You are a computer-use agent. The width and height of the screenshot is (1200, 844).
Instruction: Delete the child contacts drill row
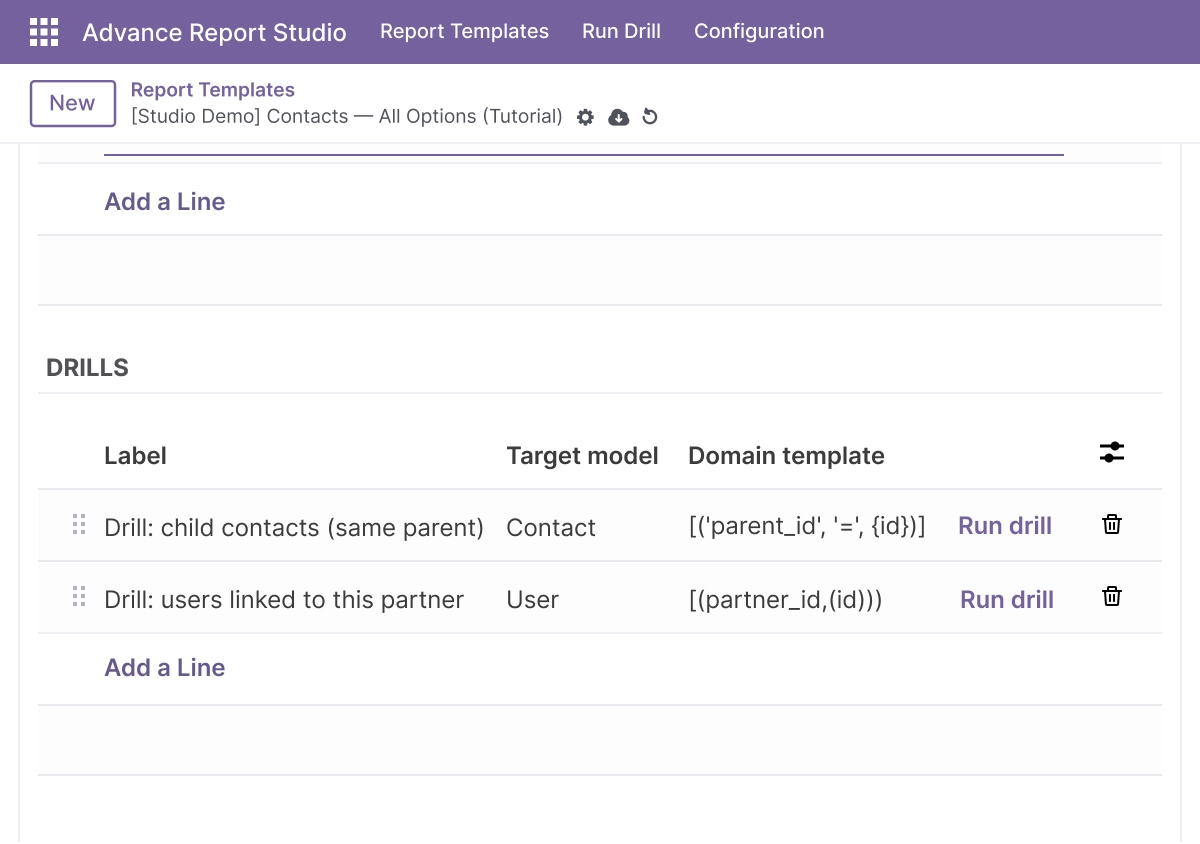click(1112, 524)
